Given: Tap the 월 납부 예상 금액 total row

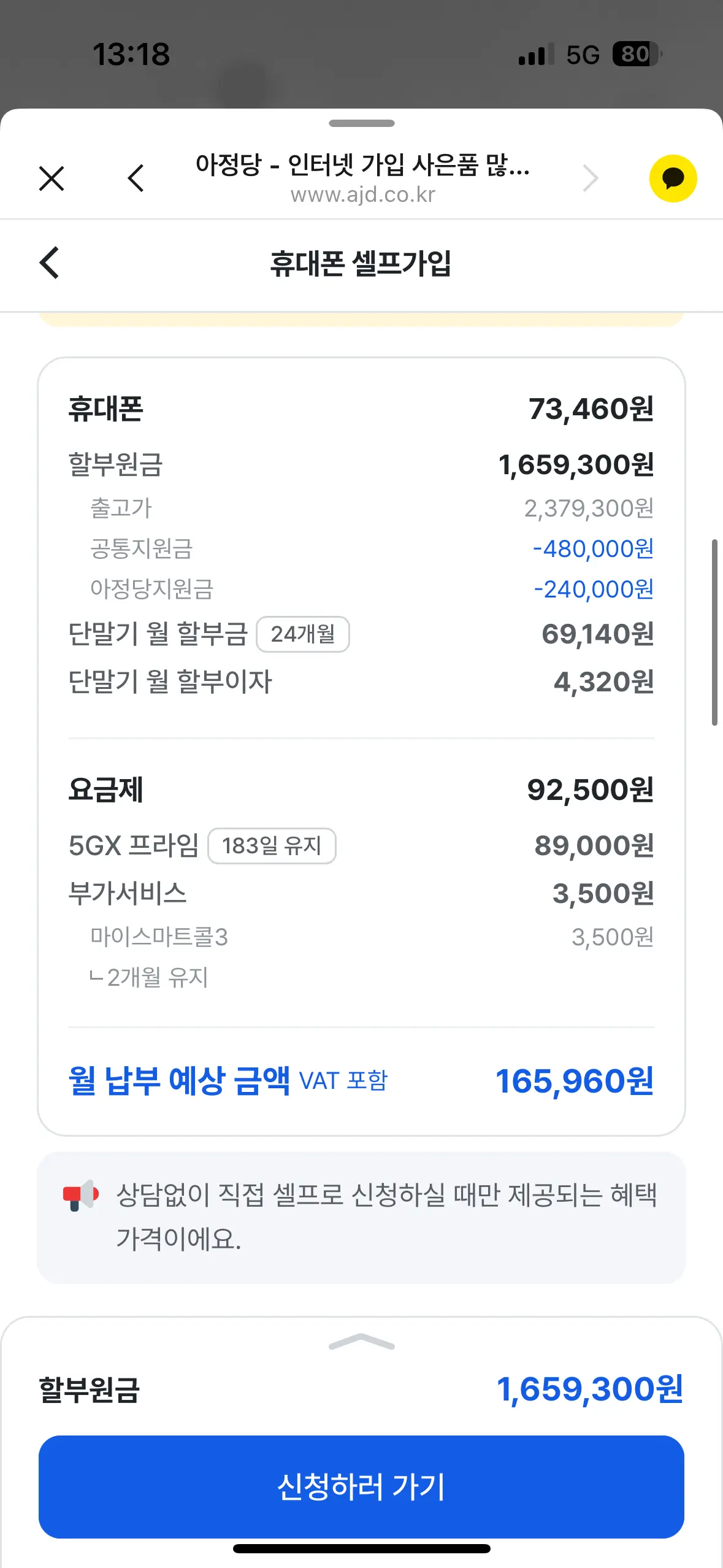Looking at the screenshot, I should [361, 1081].
